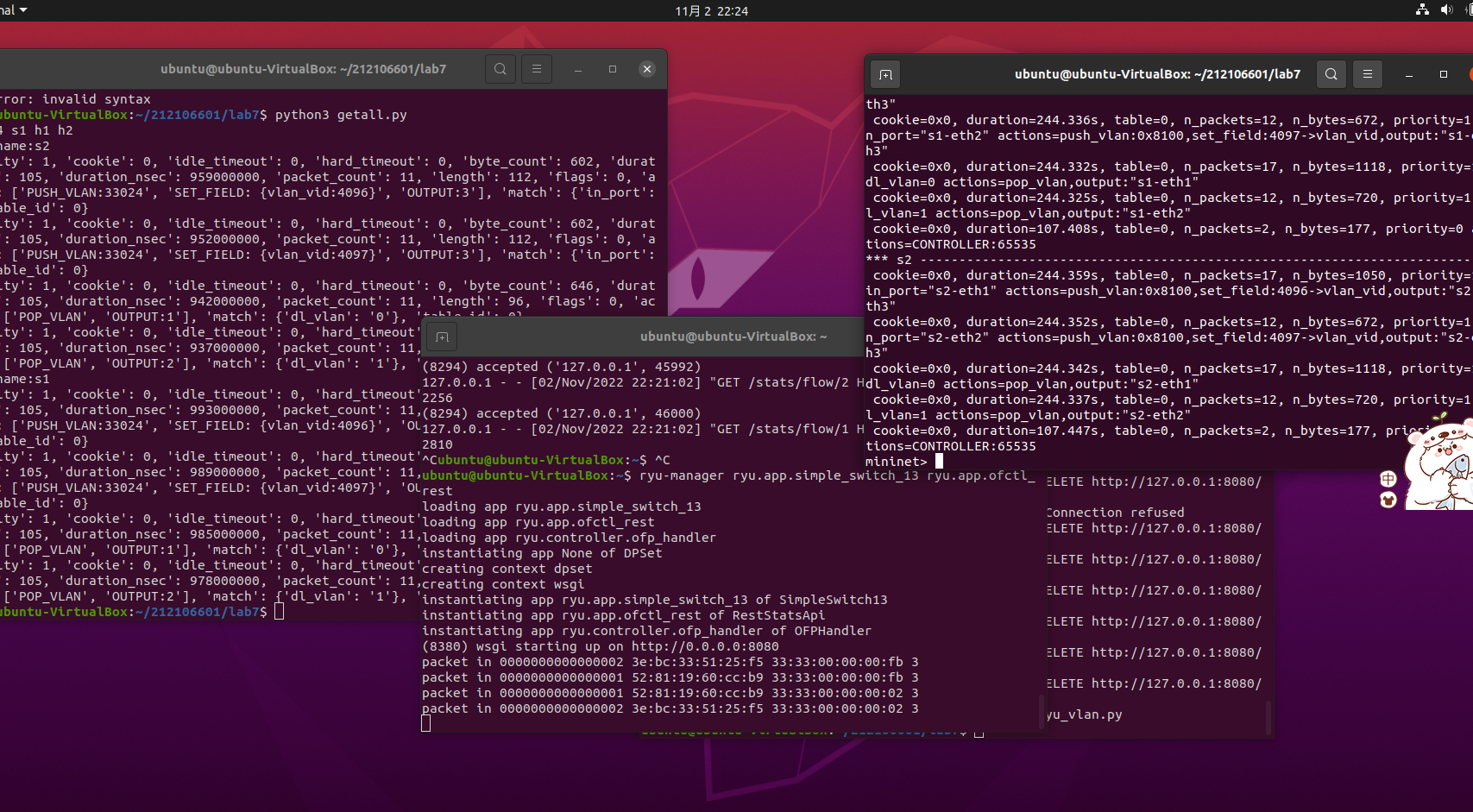This screenshot has width=1473, height=812.
Task: Minimize the left lab7 terminal window
Action: 578,69
